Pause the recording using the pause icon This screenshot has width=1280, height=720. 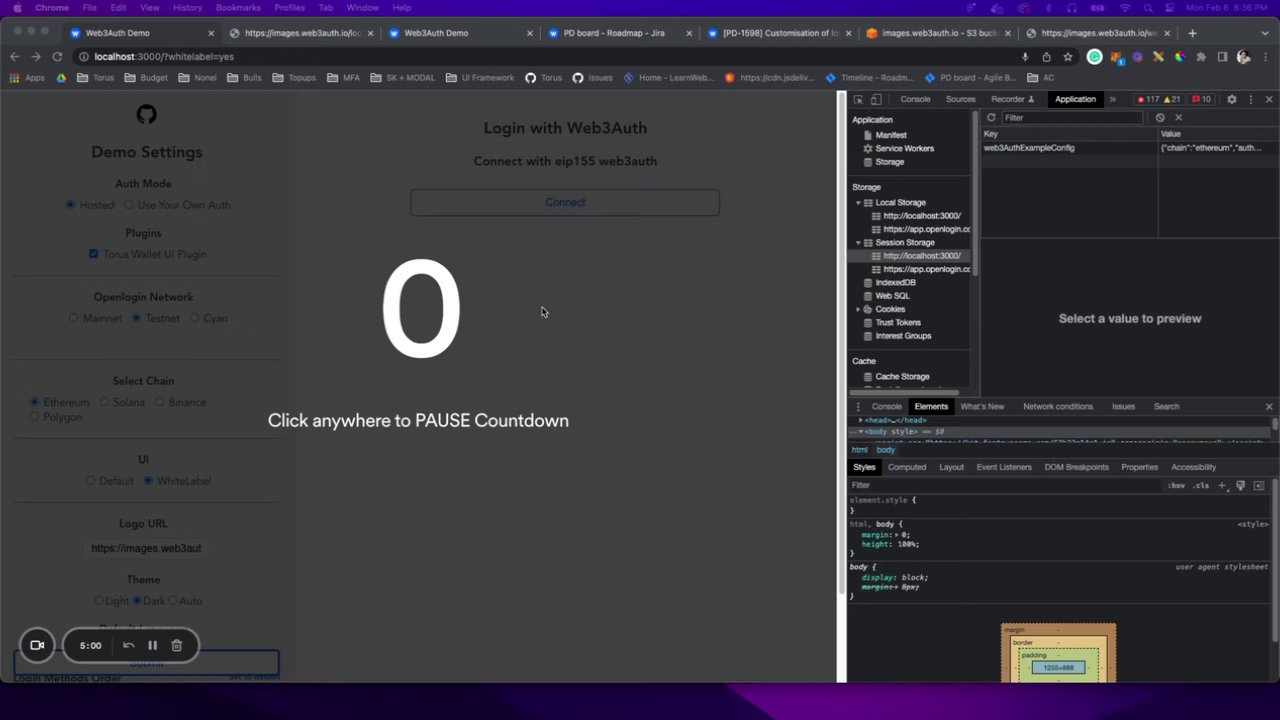(x=152, y=645)
